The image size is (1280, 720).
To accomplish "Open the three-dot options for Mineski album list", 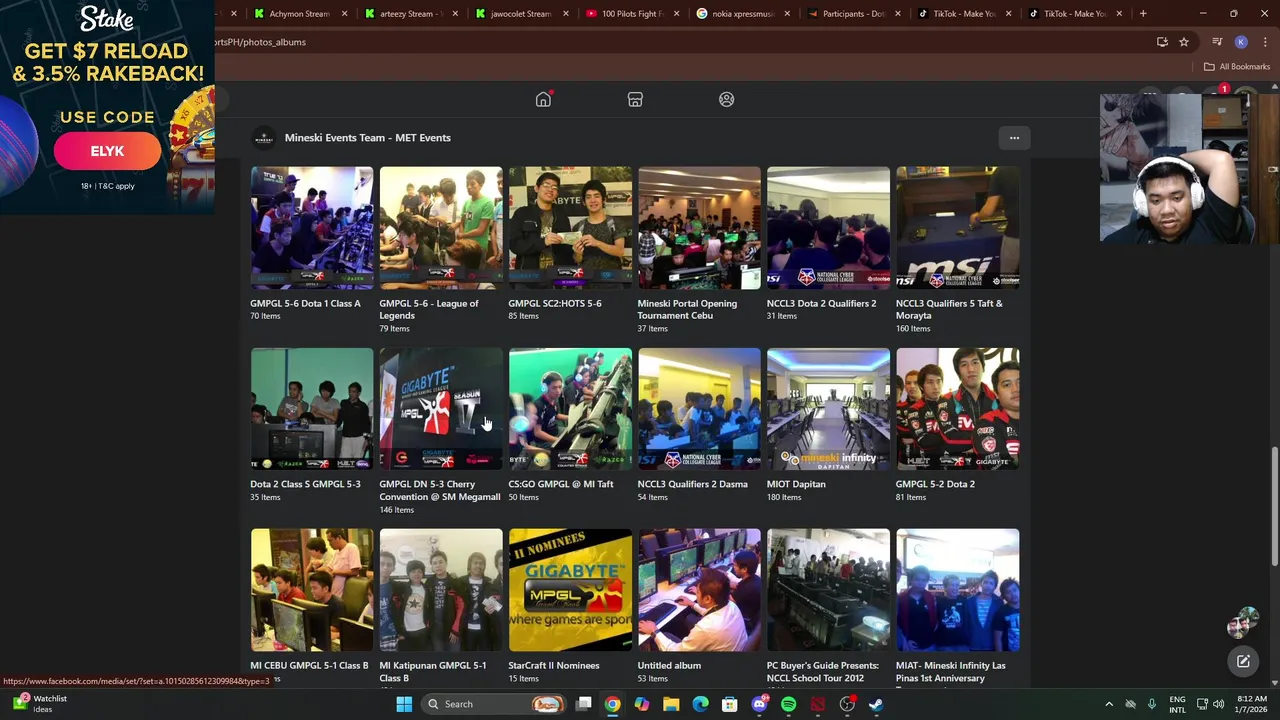I will pyautogui.click(x=1014, y=138).
